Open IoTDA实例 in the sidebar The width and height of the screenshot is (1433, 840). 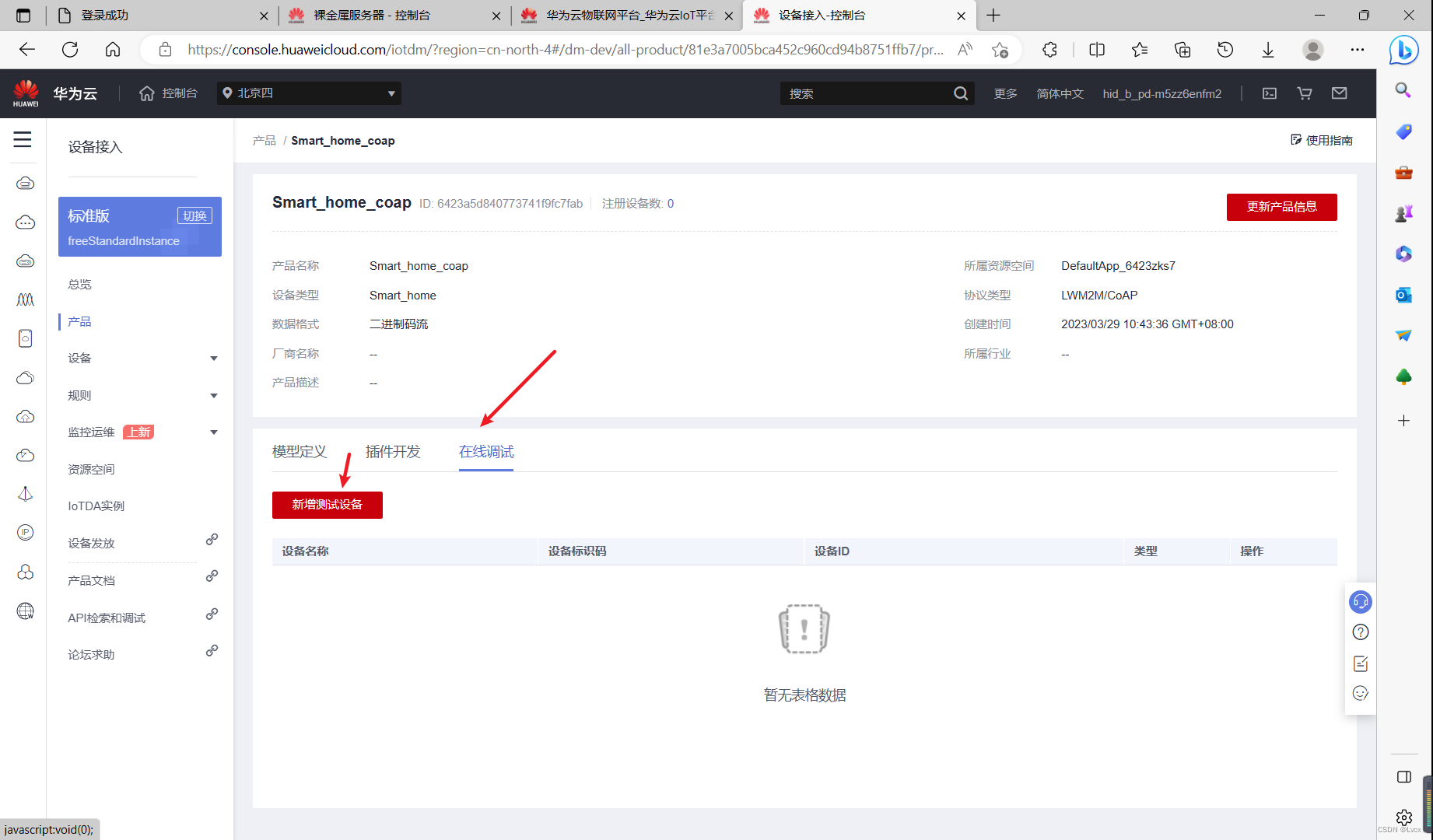(96, 506)
